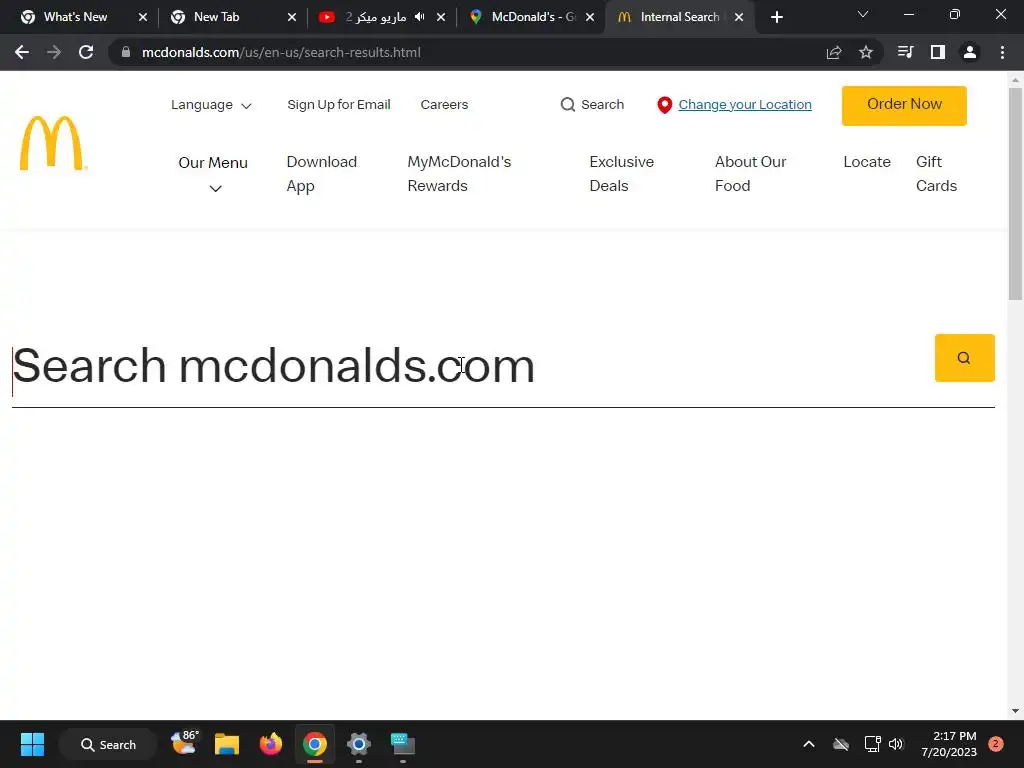
Task: Open About Our Food page
Action: click(x=750, y=174)
